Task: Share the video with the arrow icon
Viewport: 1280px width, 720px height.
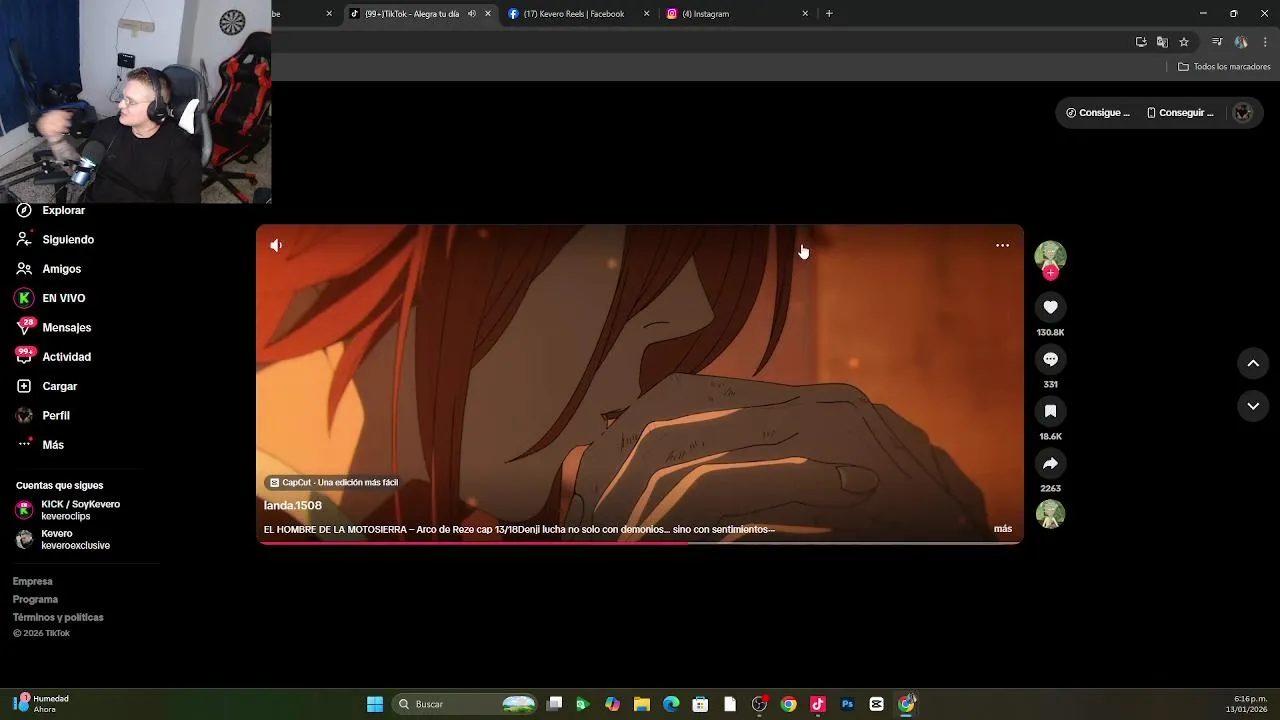Action: 1050,463
